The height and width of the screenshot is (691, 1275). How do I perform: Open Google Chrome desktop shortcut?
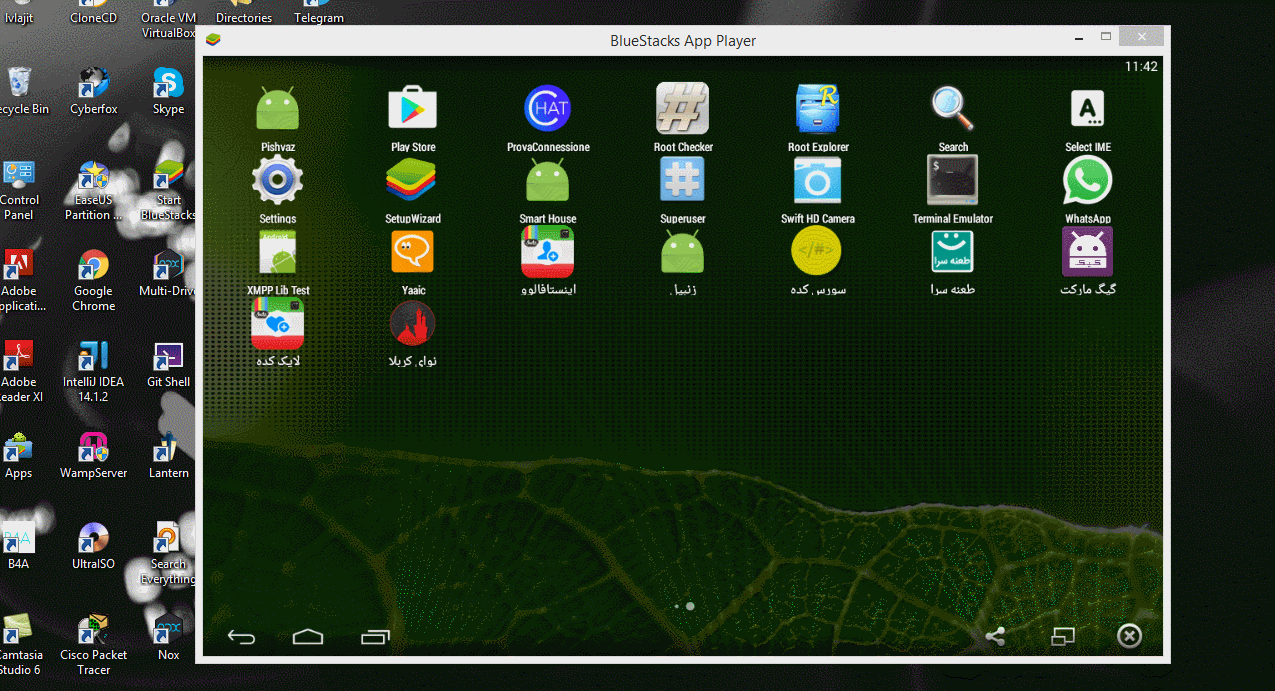click(93, 269)
